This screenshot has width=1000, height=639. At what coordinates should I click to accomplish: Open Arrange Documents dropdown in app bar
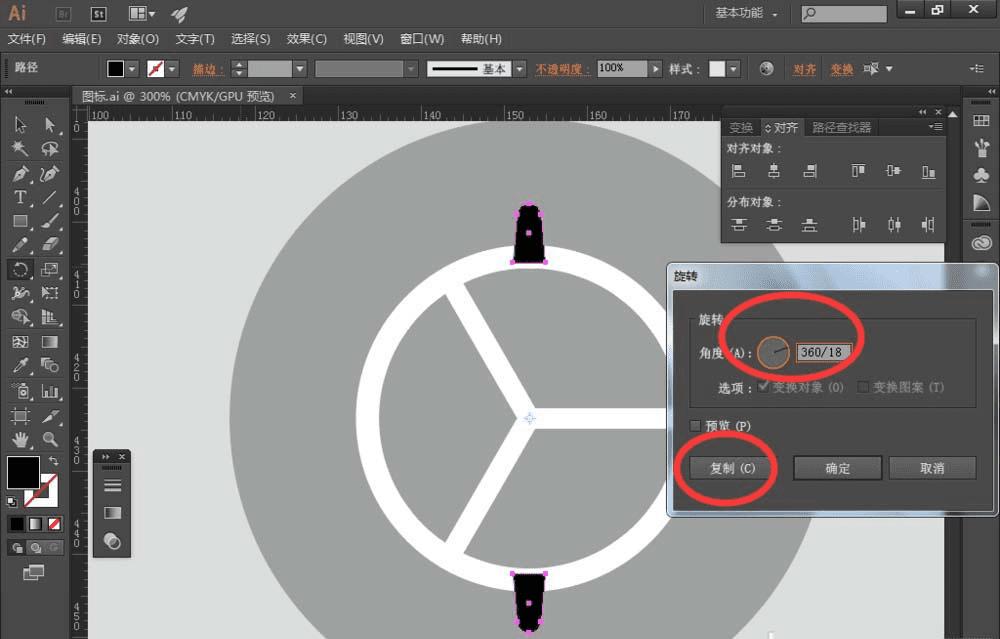[x=142, y=13]
